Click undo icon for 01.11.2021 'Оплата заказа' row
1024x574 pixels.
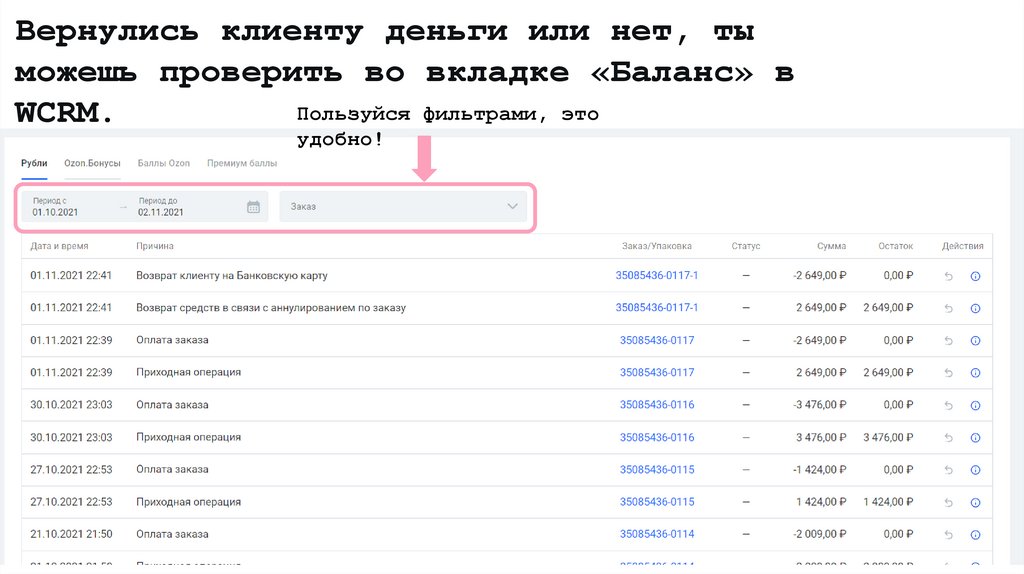pos(948,341)
